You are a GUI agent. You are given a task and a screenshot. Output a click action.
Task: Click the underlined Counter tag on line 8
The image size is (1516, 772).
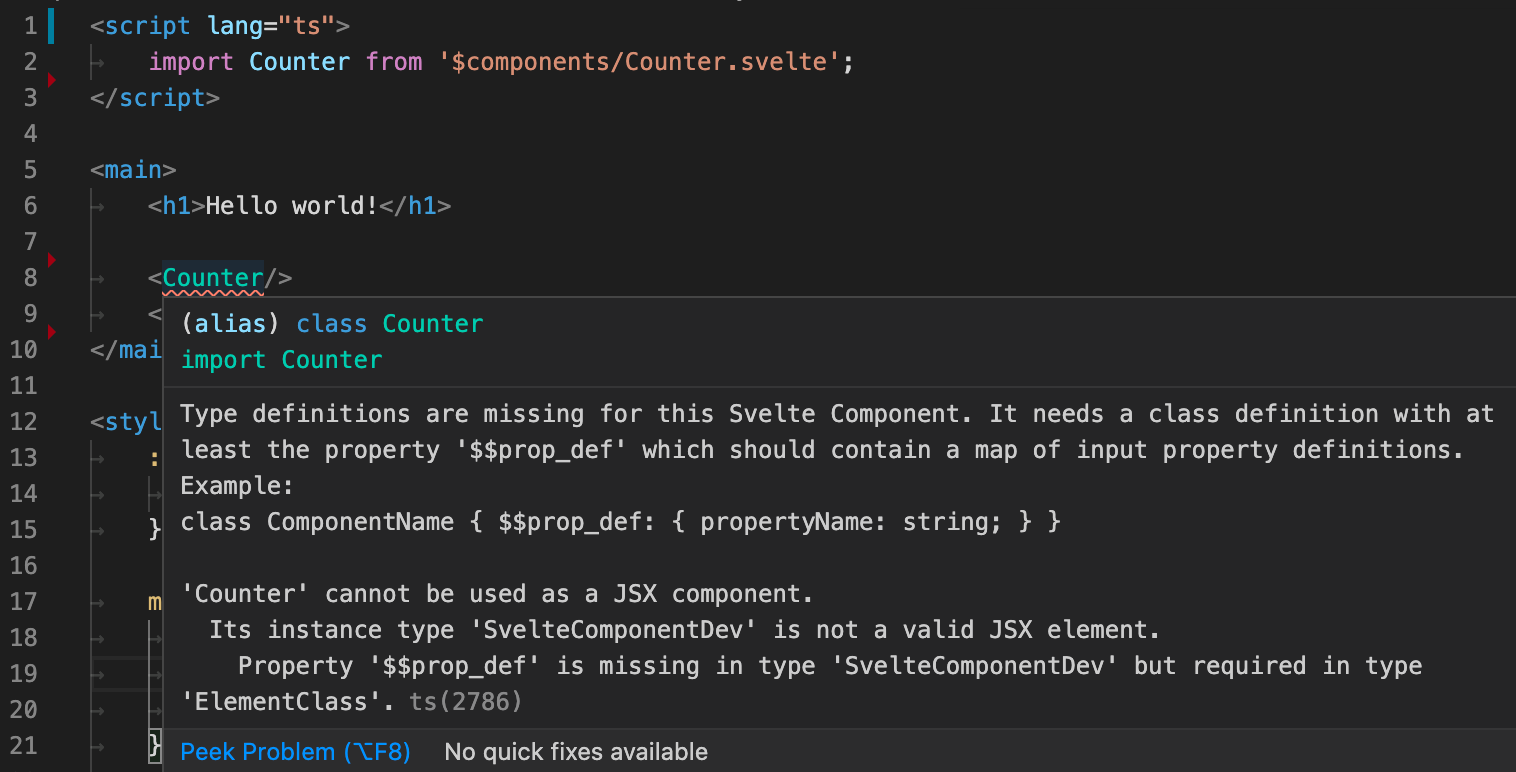point(213,277)
